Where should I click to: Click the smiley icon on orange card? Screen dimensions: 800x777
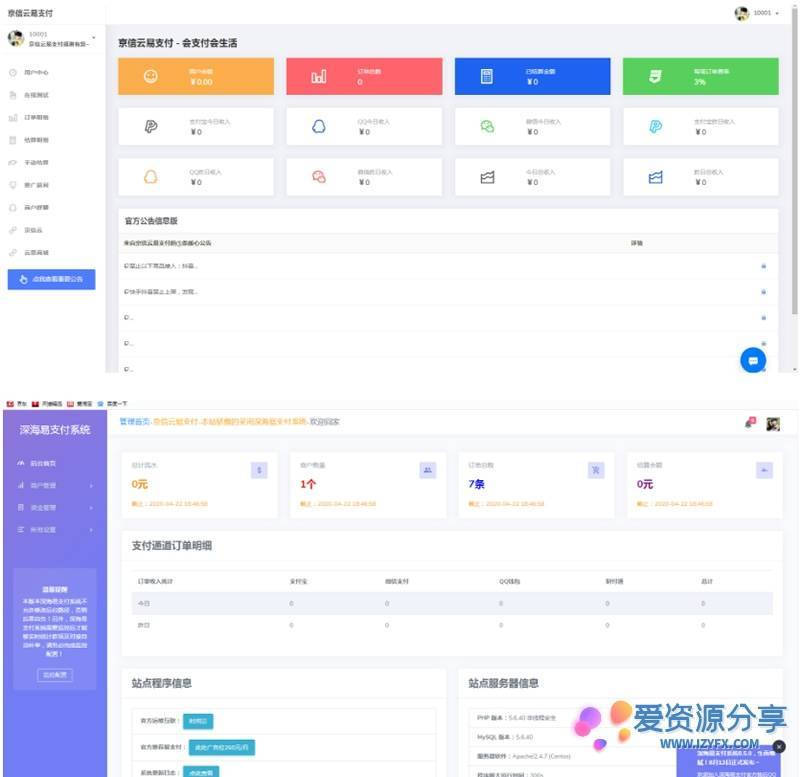(x=150, y=76)
